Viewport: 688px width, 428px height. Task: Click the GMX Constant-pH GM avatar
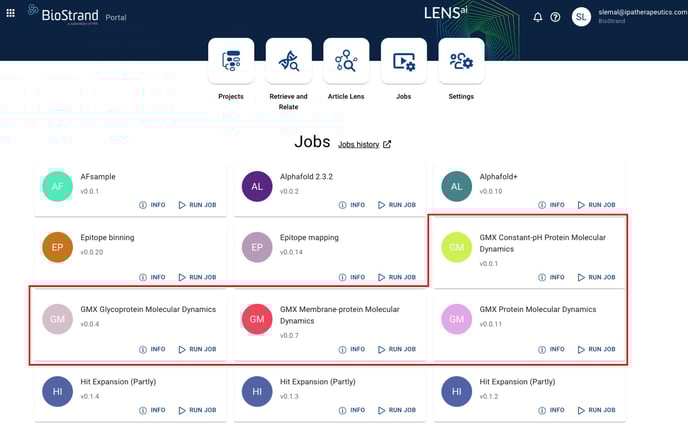coord(457,247)
